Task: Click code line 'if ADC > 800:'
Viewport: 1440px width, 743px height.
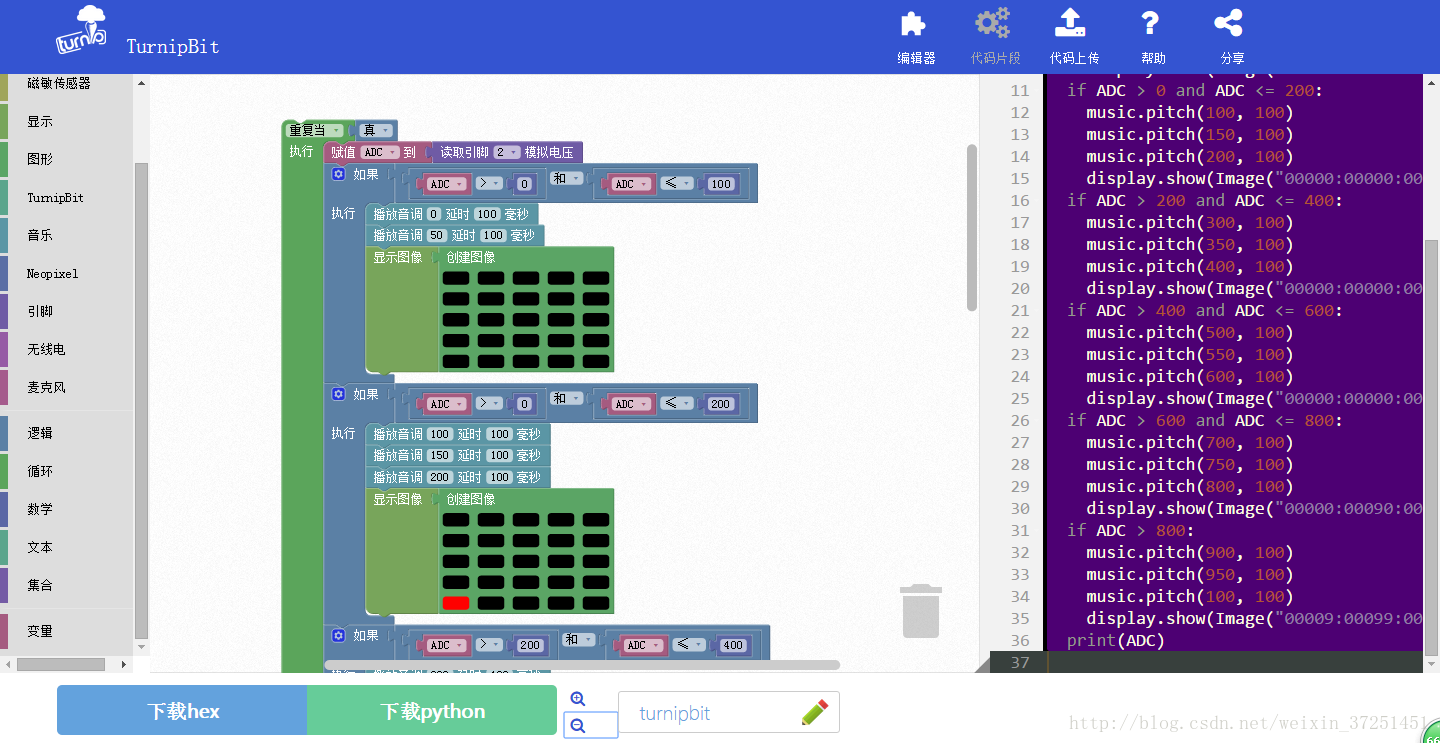Action: click(x=1131, y=530)
